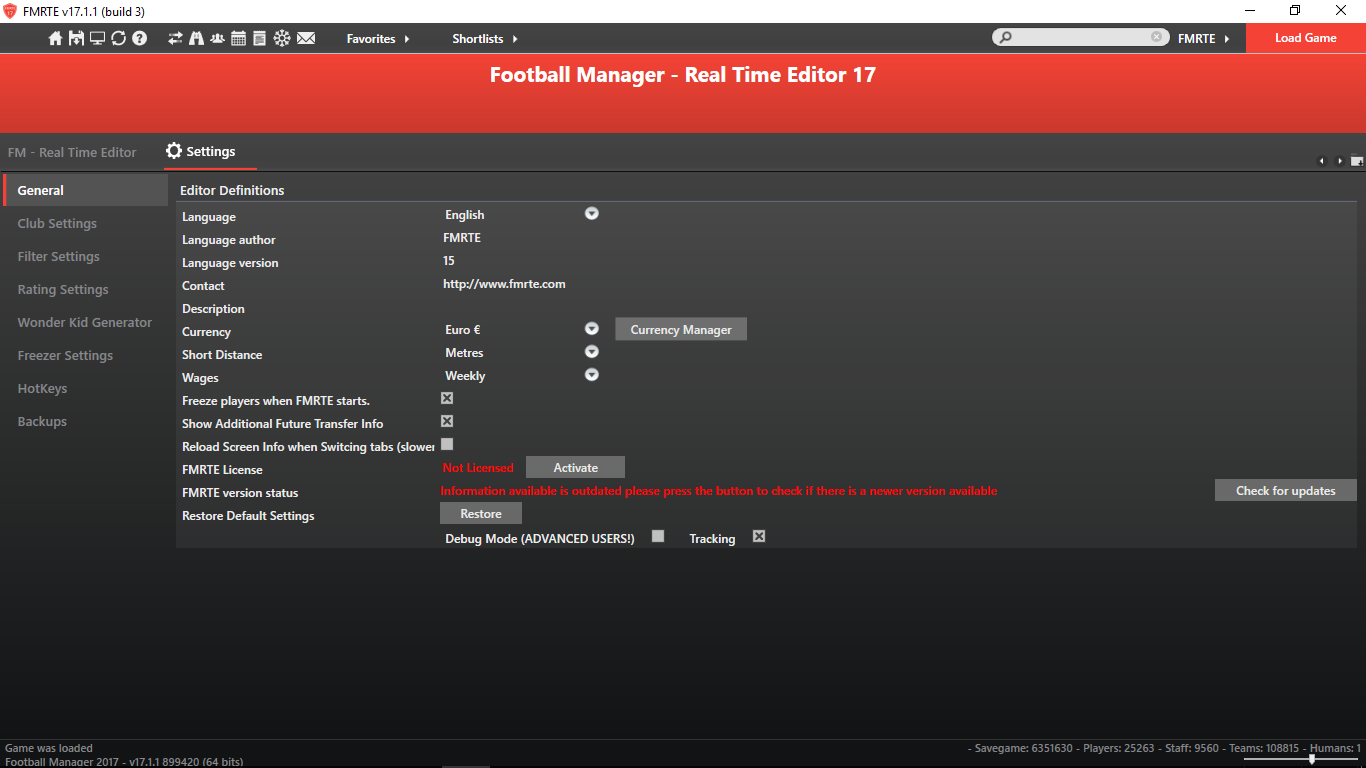Toggle the Tracking checkbox

tap(759, 536)
